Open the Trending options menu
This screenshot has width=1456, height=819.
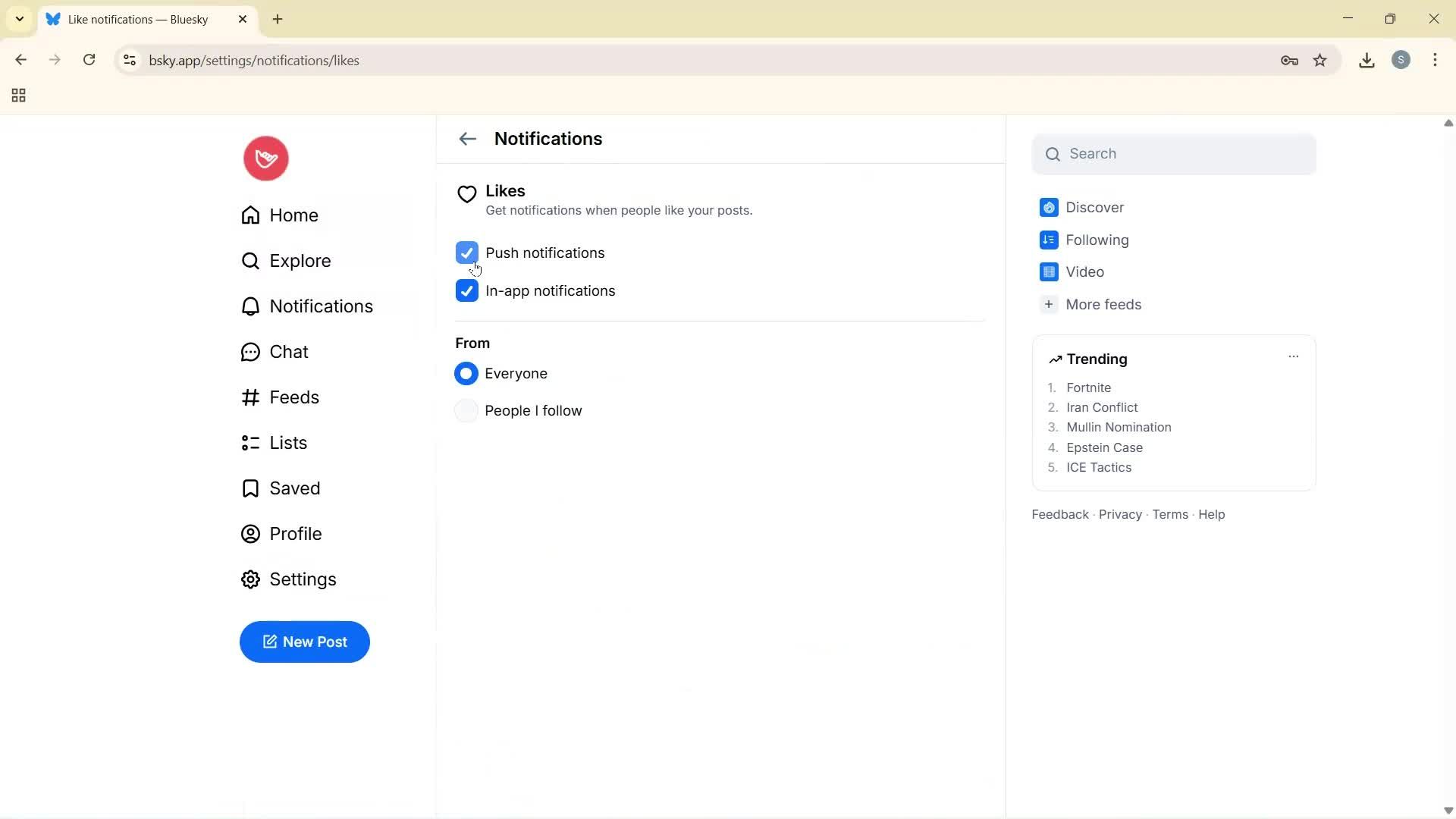pyautogui.click(x=1293, y=356)
